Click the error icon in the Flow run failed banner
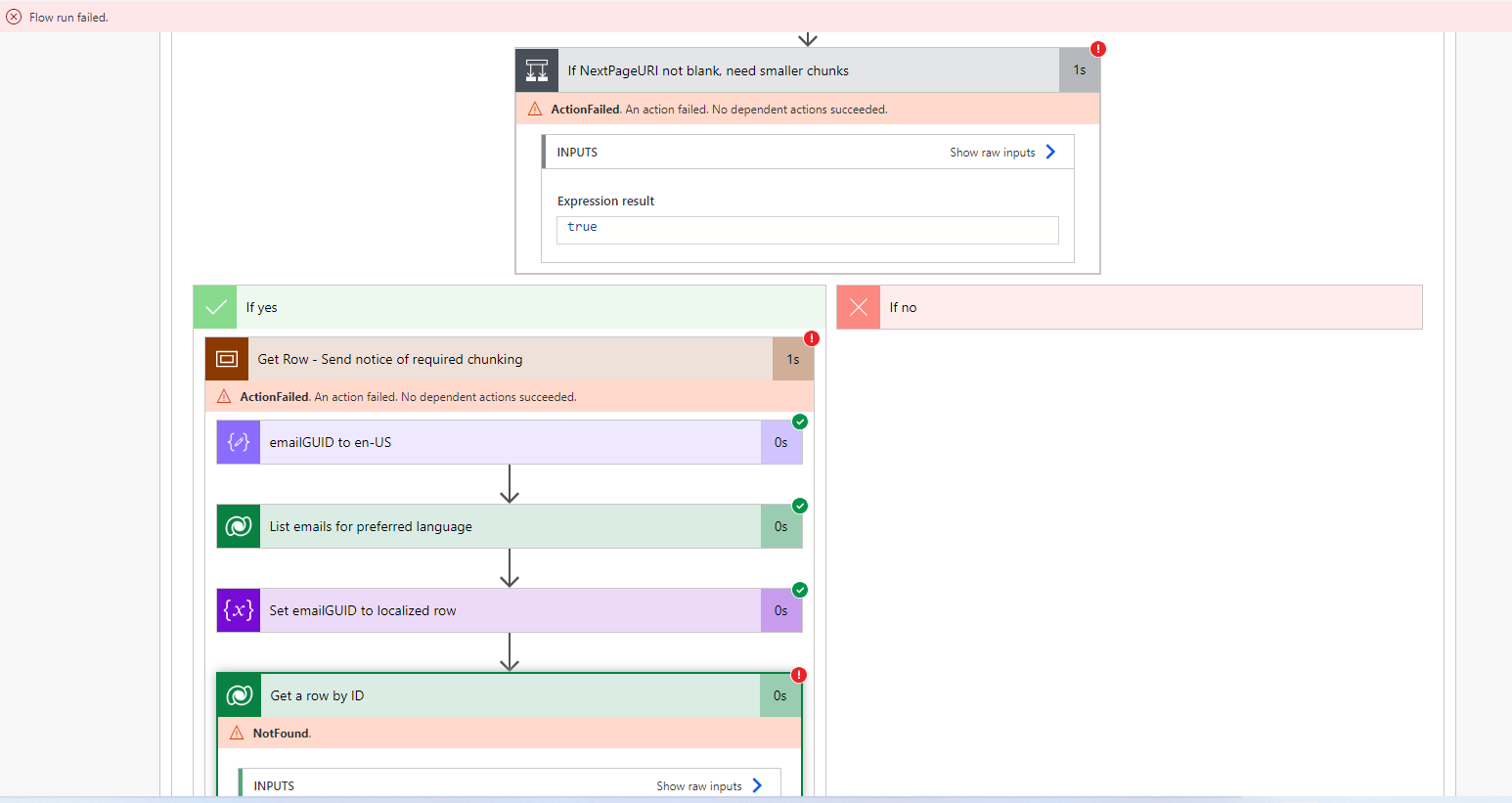 13,16
